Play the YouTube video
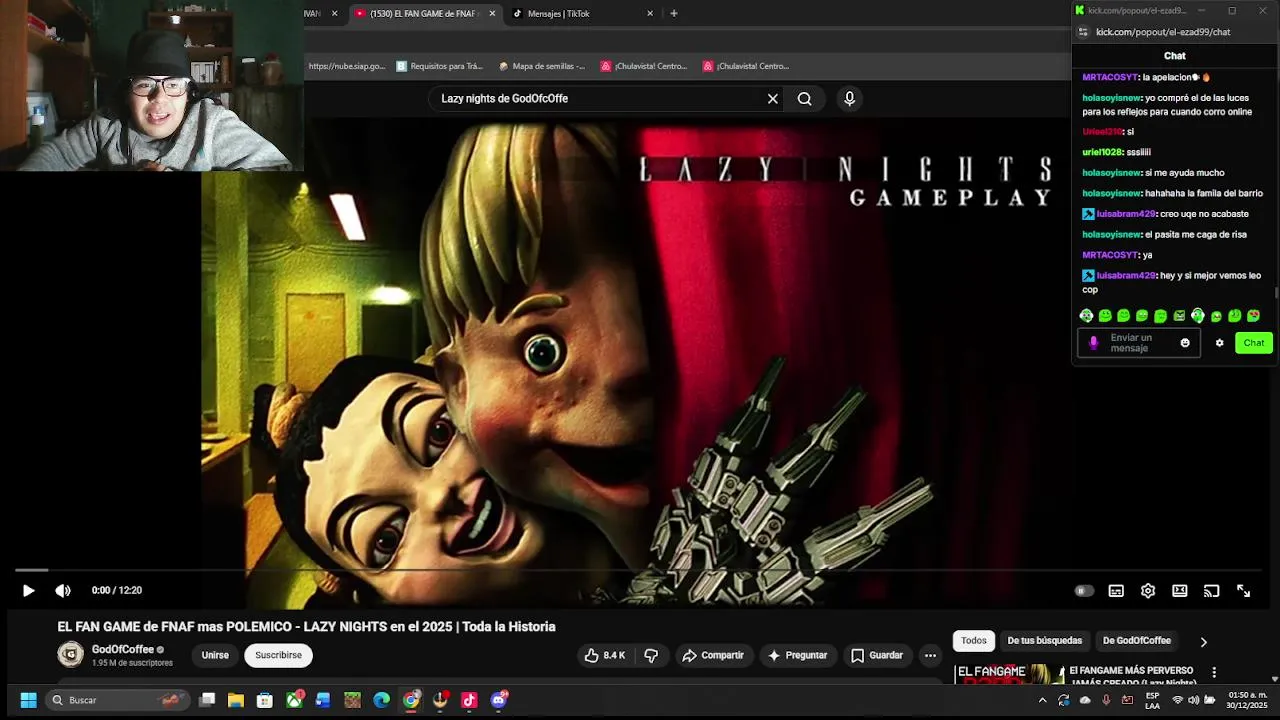Image resolution: width=1280 pixels, height=720 pixels. pyautogui.click(x=28, y=590)
